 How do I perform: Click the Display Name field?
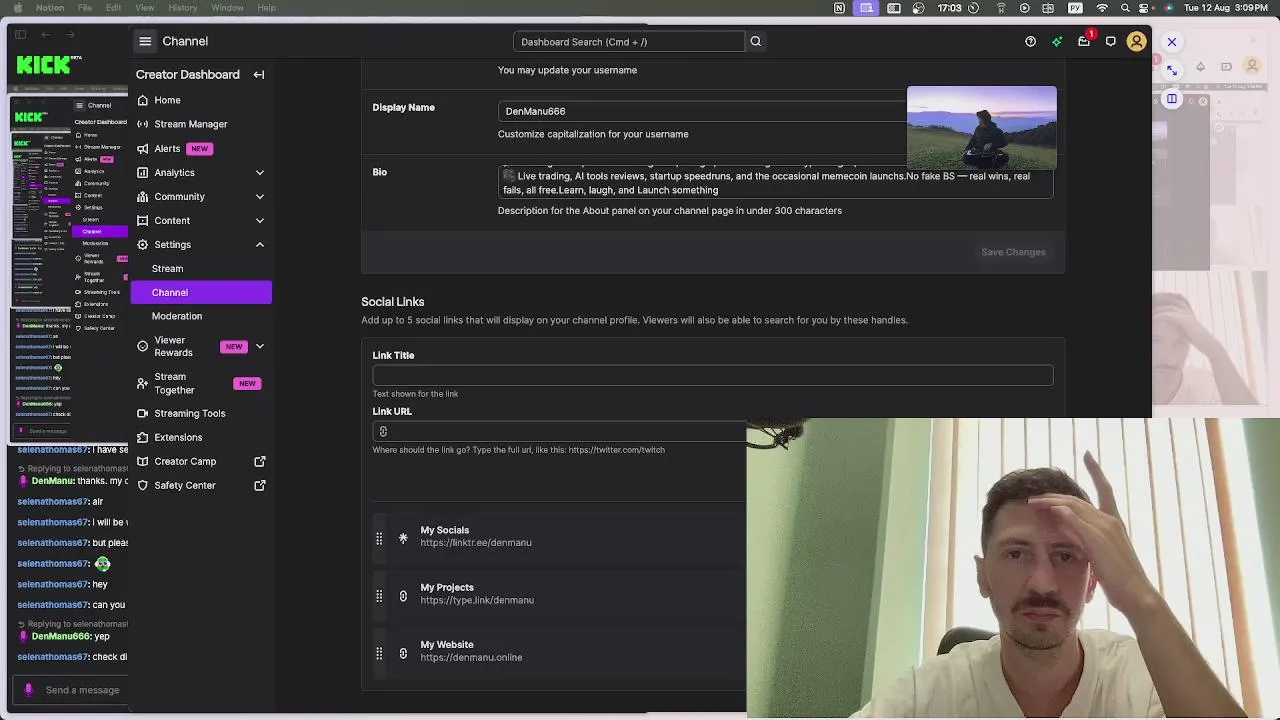click(702, 111)
